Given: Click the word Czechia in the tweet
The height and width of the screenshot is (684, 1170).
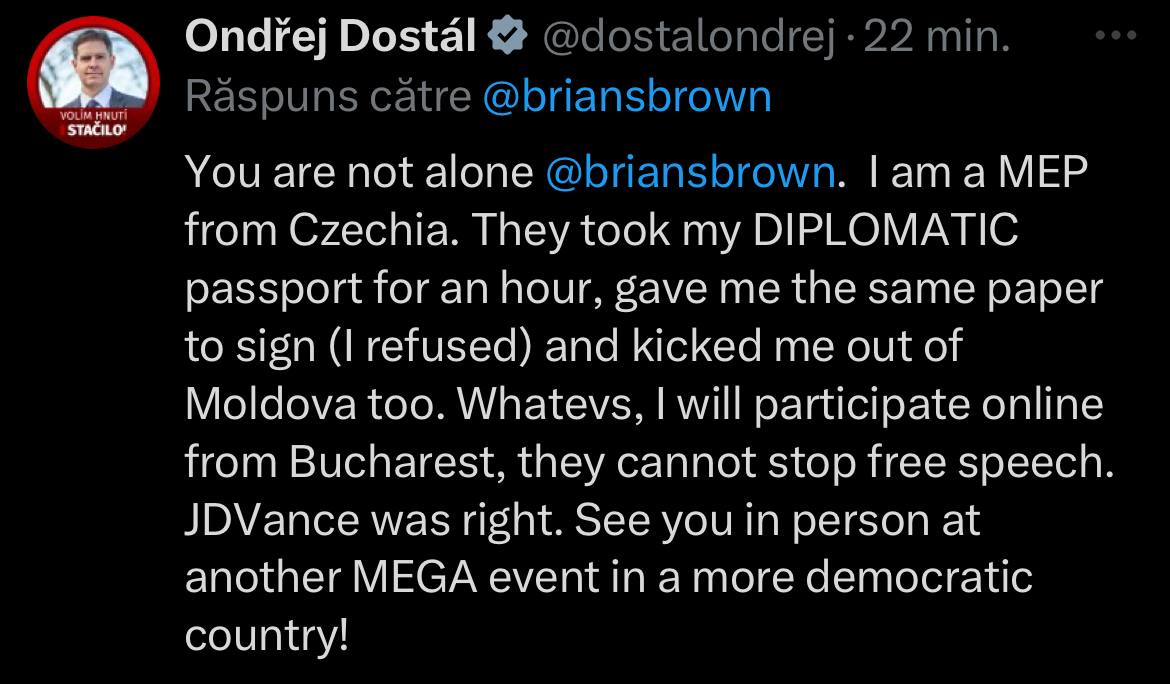Looking at the screenshot, I should 370,230.
